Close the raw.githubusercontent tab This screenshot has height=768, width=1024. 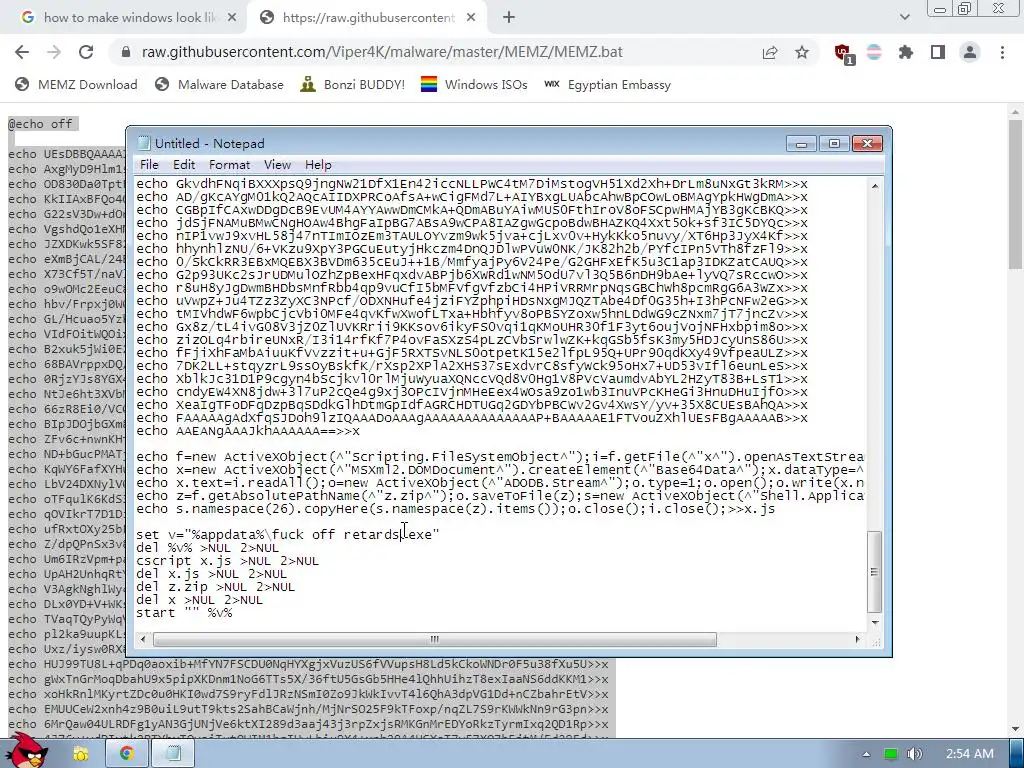(471, 18)
